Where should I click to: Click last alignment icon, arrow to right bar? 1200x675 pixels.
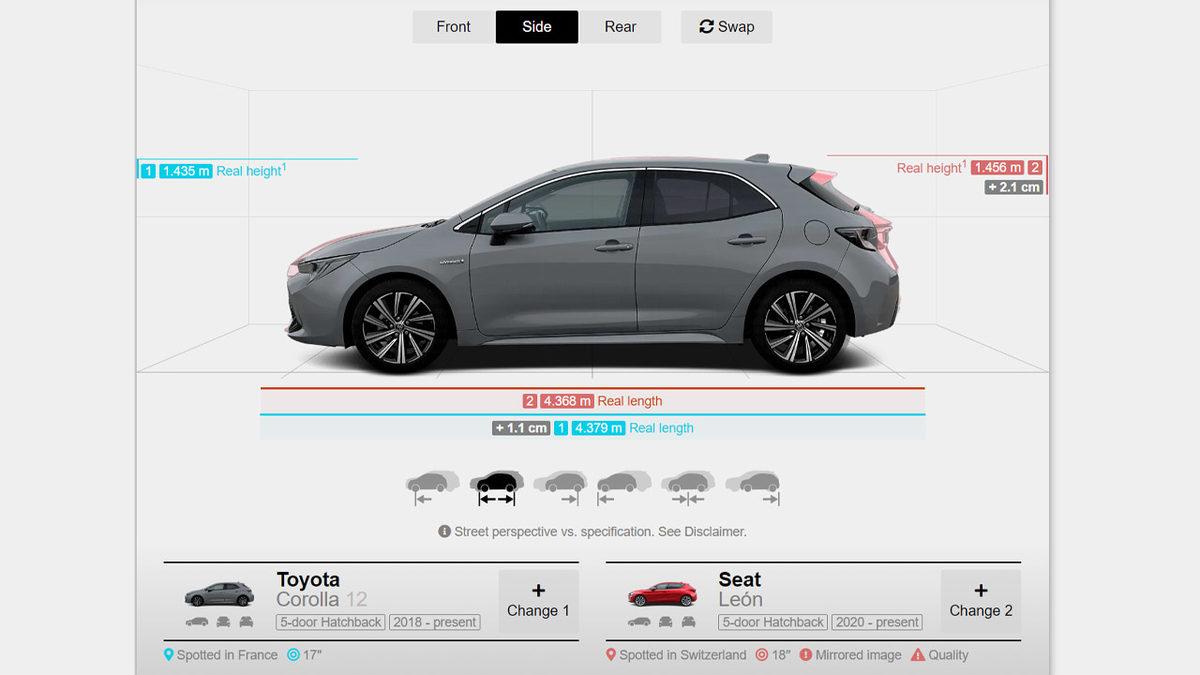coord(752,486)
